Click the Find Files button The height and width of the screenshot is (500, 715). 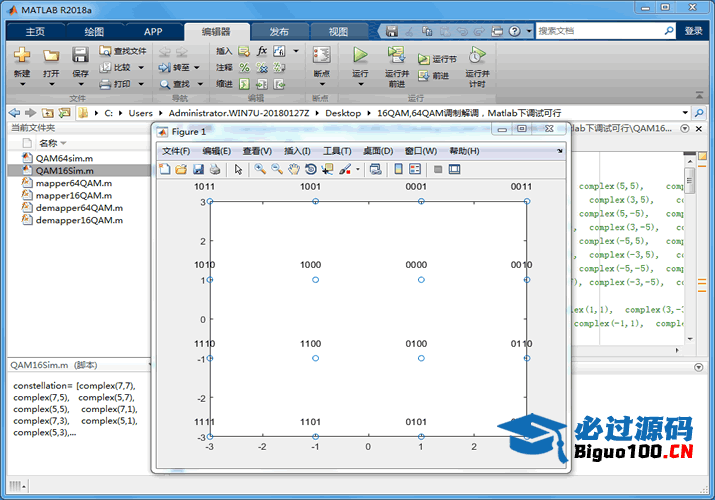click(122, 50)
